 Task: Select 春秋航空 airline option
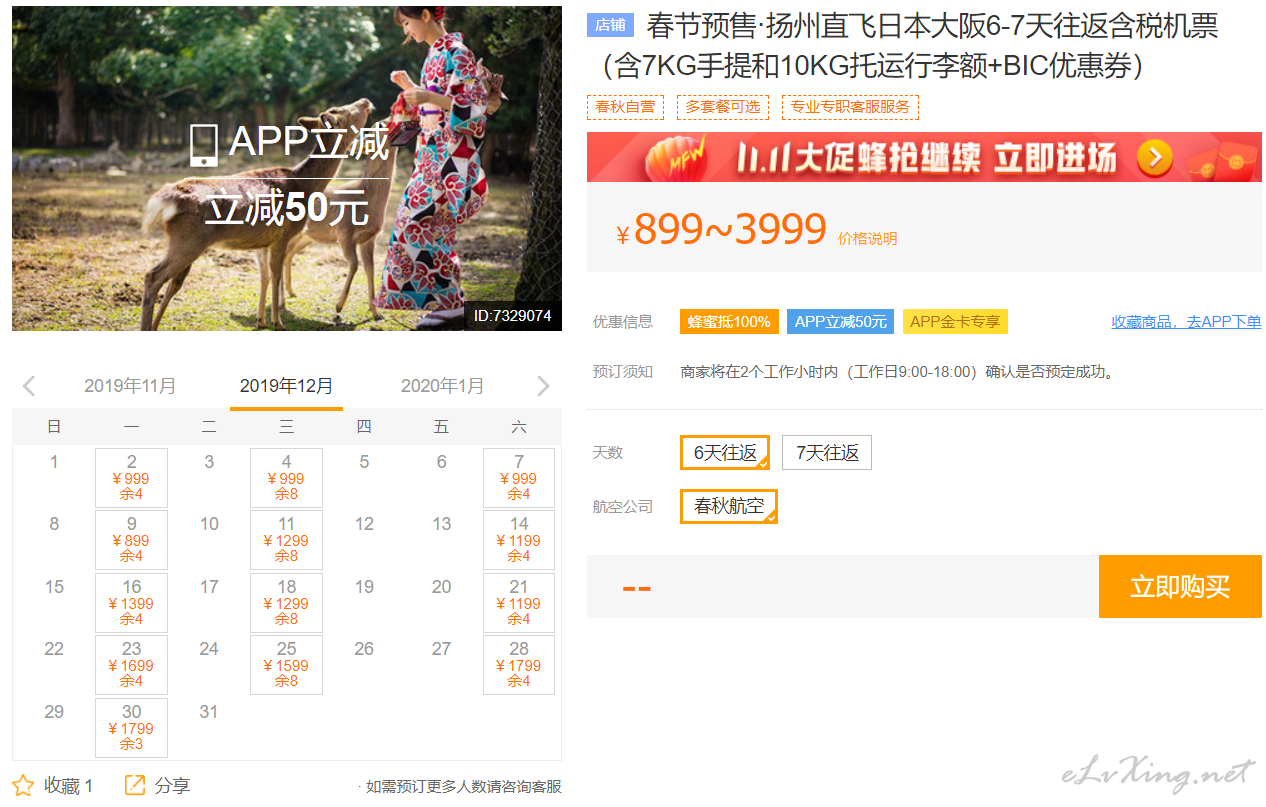click(x=728, y=507)
